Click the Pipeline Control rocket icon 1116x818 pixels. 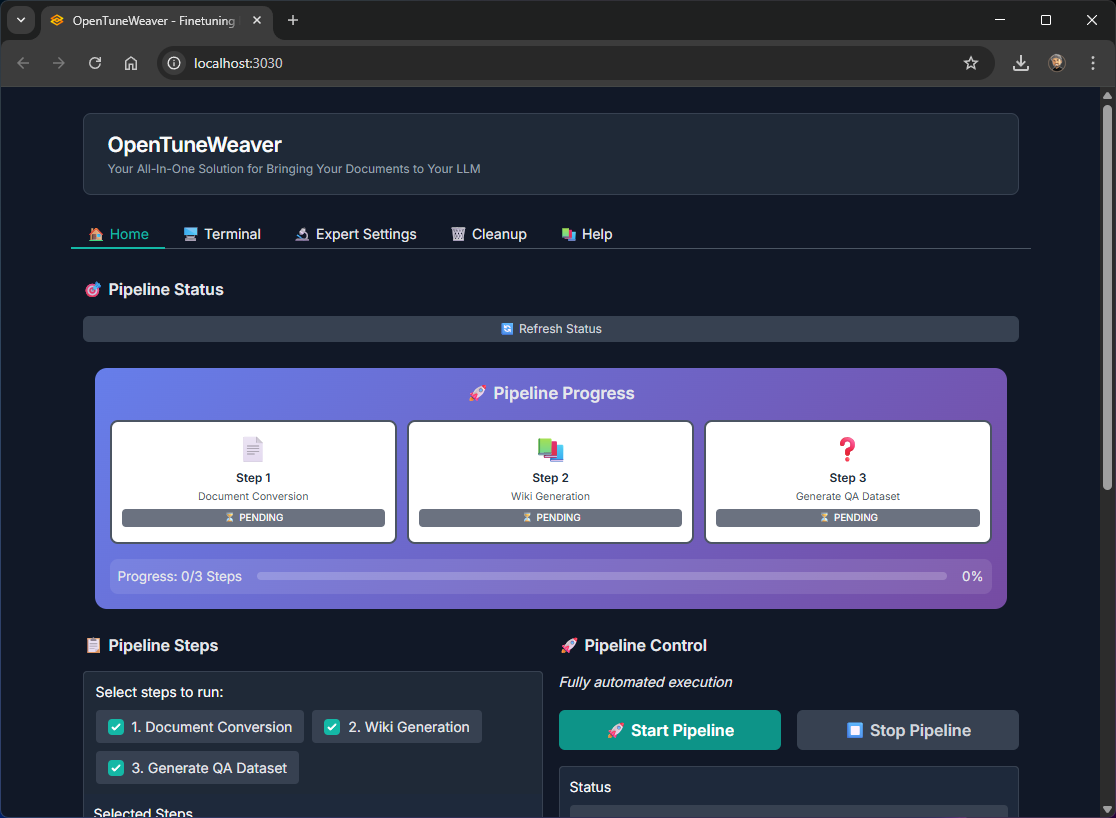click(x=569, y=646)
